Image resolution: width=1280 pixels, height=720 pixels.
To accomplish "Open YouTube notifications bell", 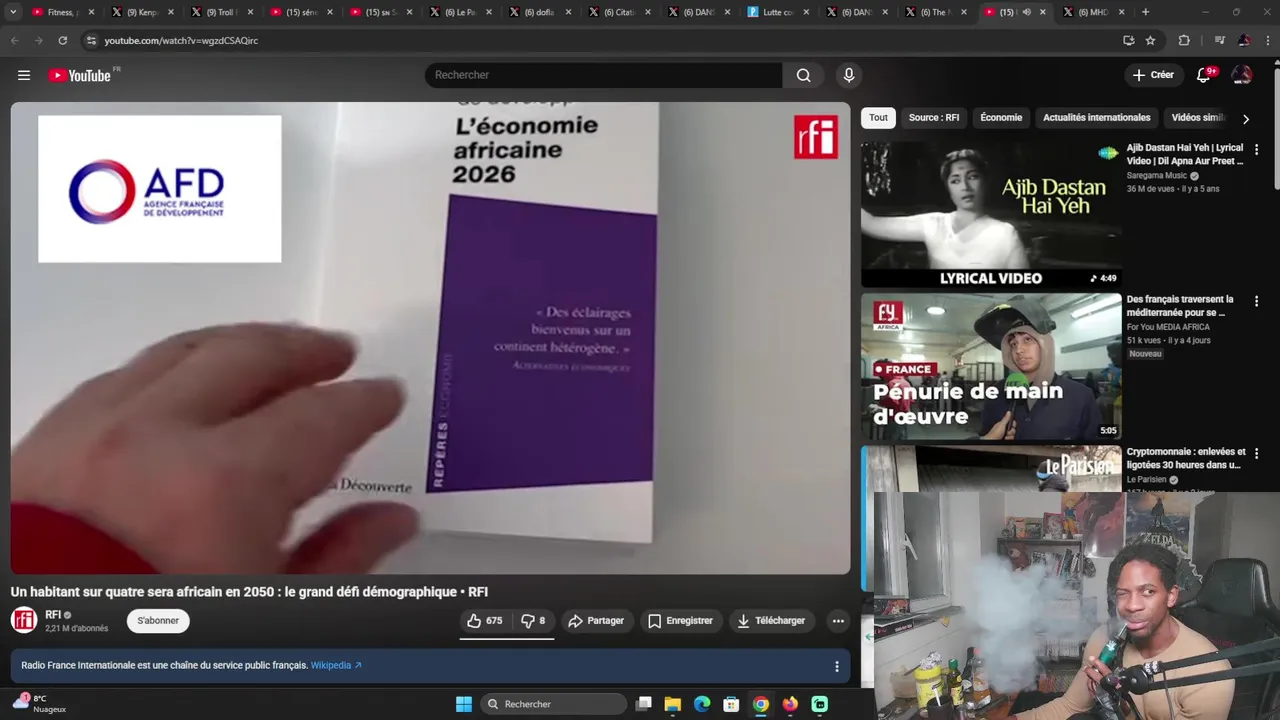I will tap(1204, 75).
